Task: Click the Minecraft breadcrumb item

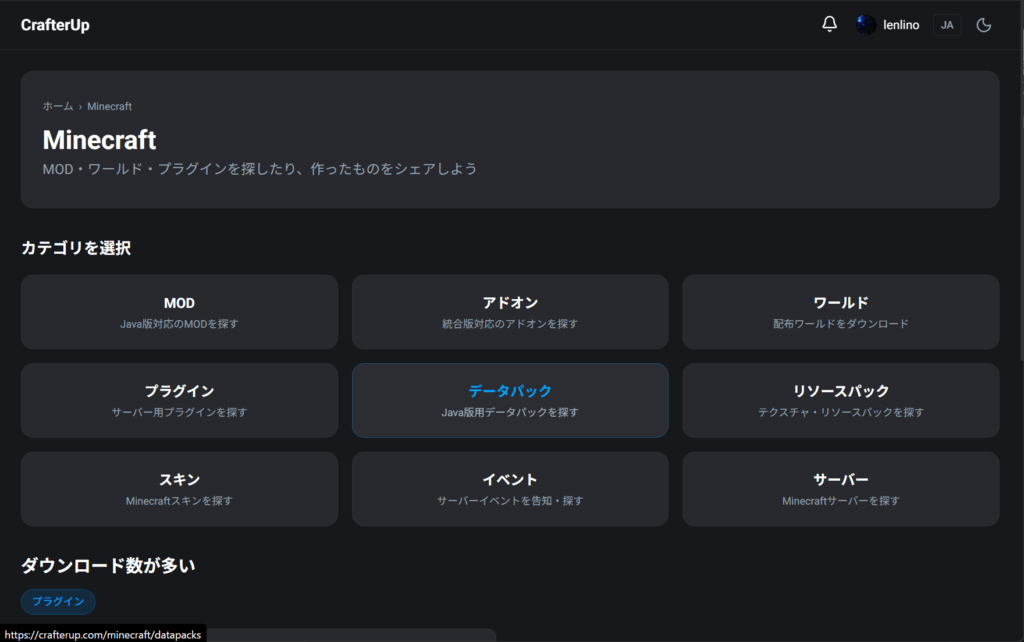Action: coord(109,106)
